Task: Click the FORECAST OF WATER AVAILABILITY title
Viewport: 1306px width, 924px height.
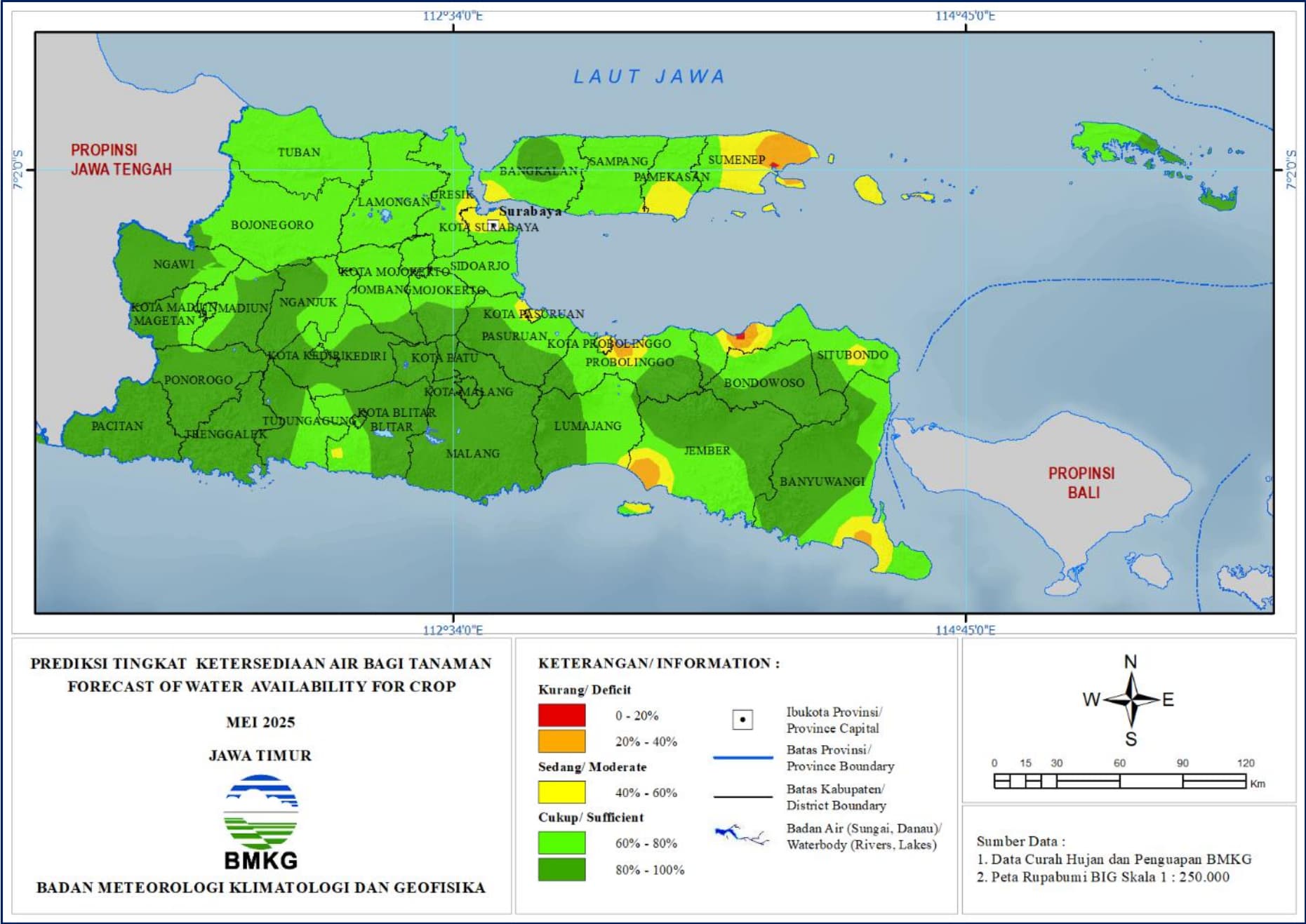Action: coord(262,686)
